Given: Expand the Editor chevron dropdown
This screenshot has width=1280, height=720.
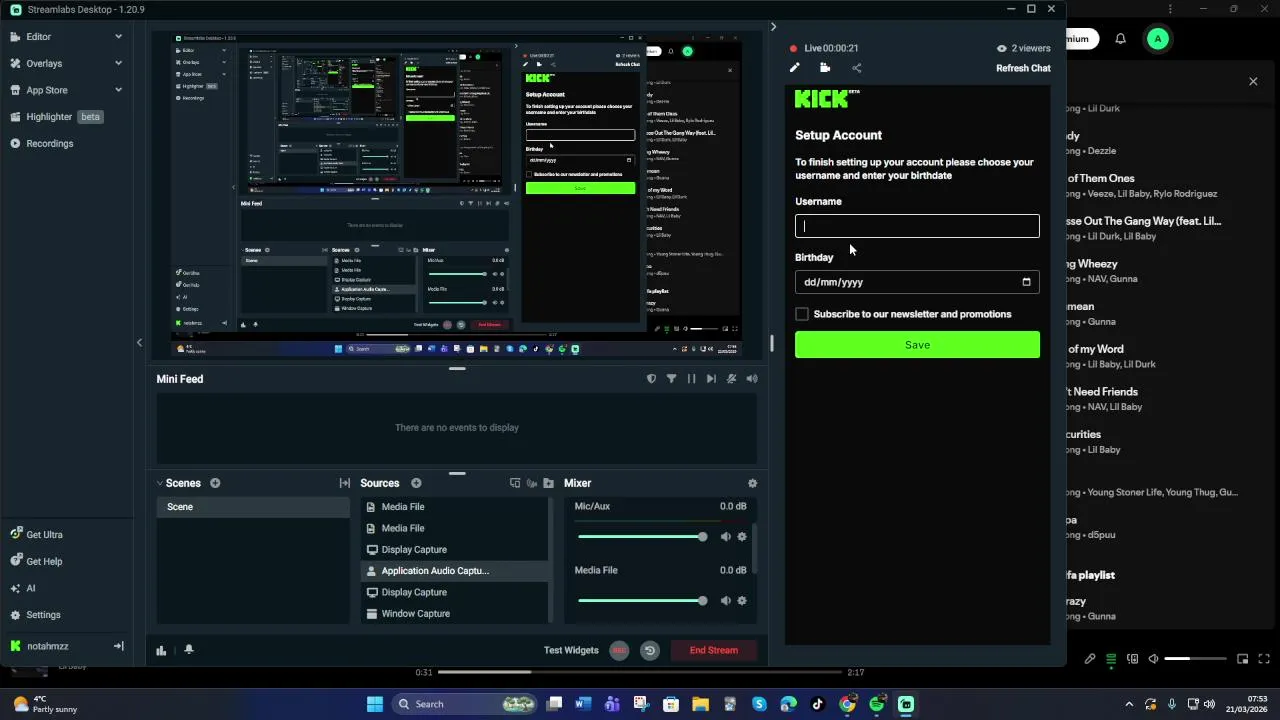Looking at the screenshot, I should pos(118,37).
